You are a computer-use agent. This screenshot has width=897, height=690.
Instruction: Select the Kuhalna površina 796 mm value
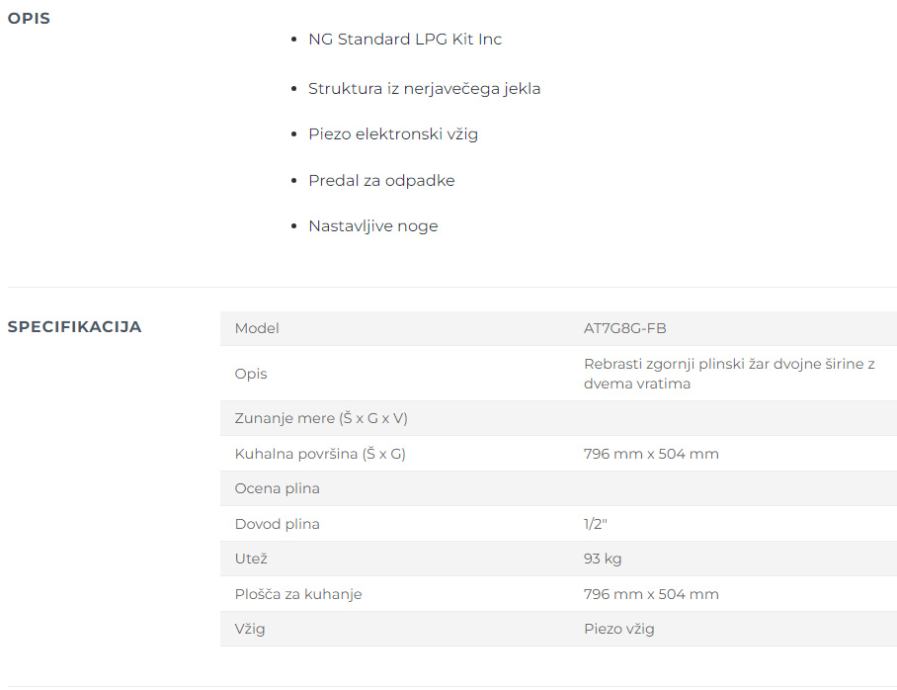pos(651,454)
